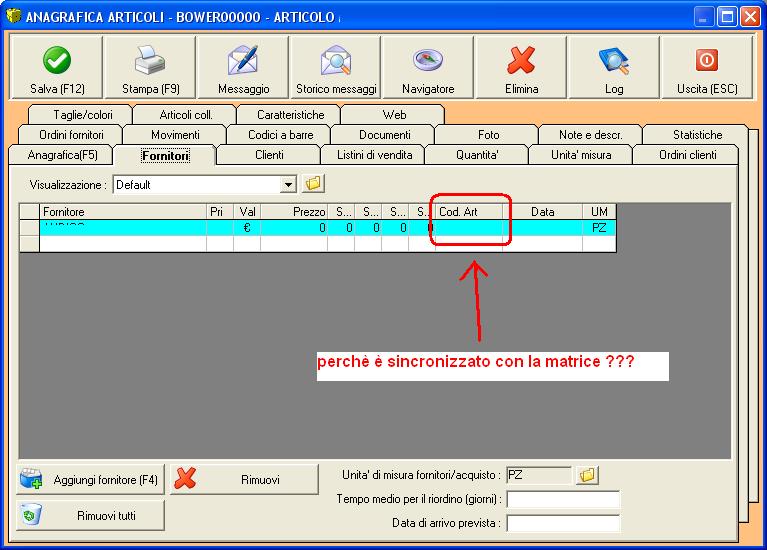
Task: Maximize the Anagrafica Articoli window
Action: (x=727, y=17)
